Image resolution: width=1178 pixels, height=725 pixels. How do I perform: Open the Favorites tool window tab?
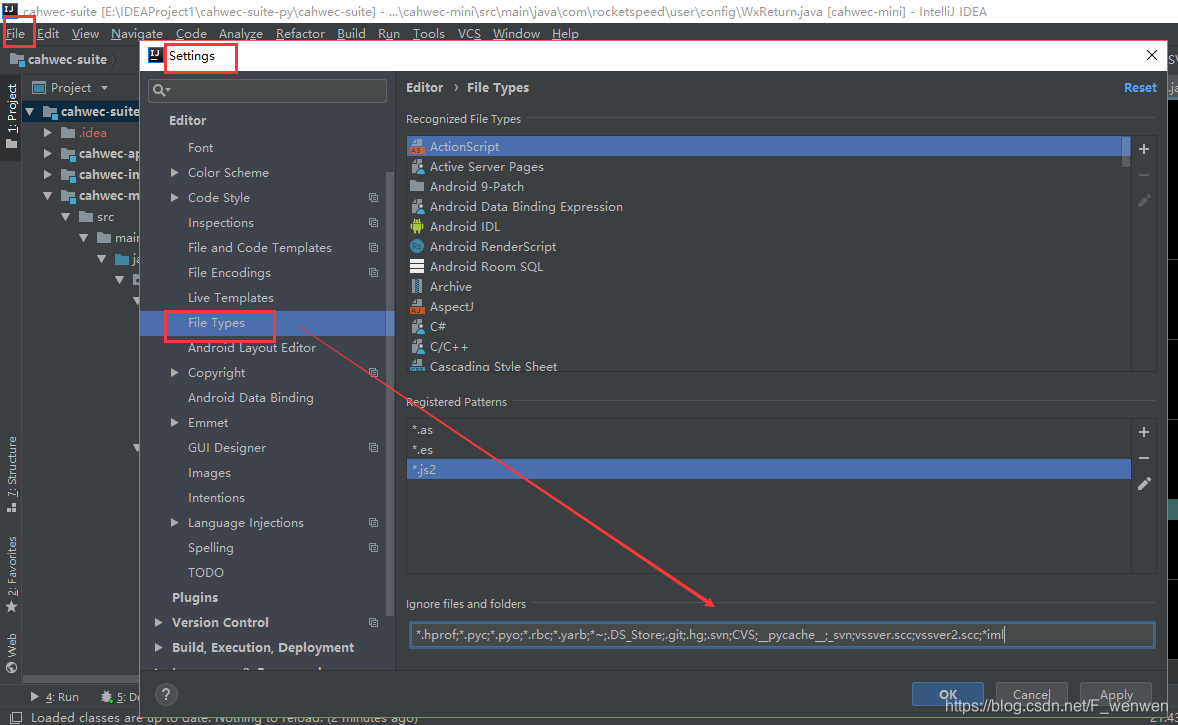tap(11, 573)
